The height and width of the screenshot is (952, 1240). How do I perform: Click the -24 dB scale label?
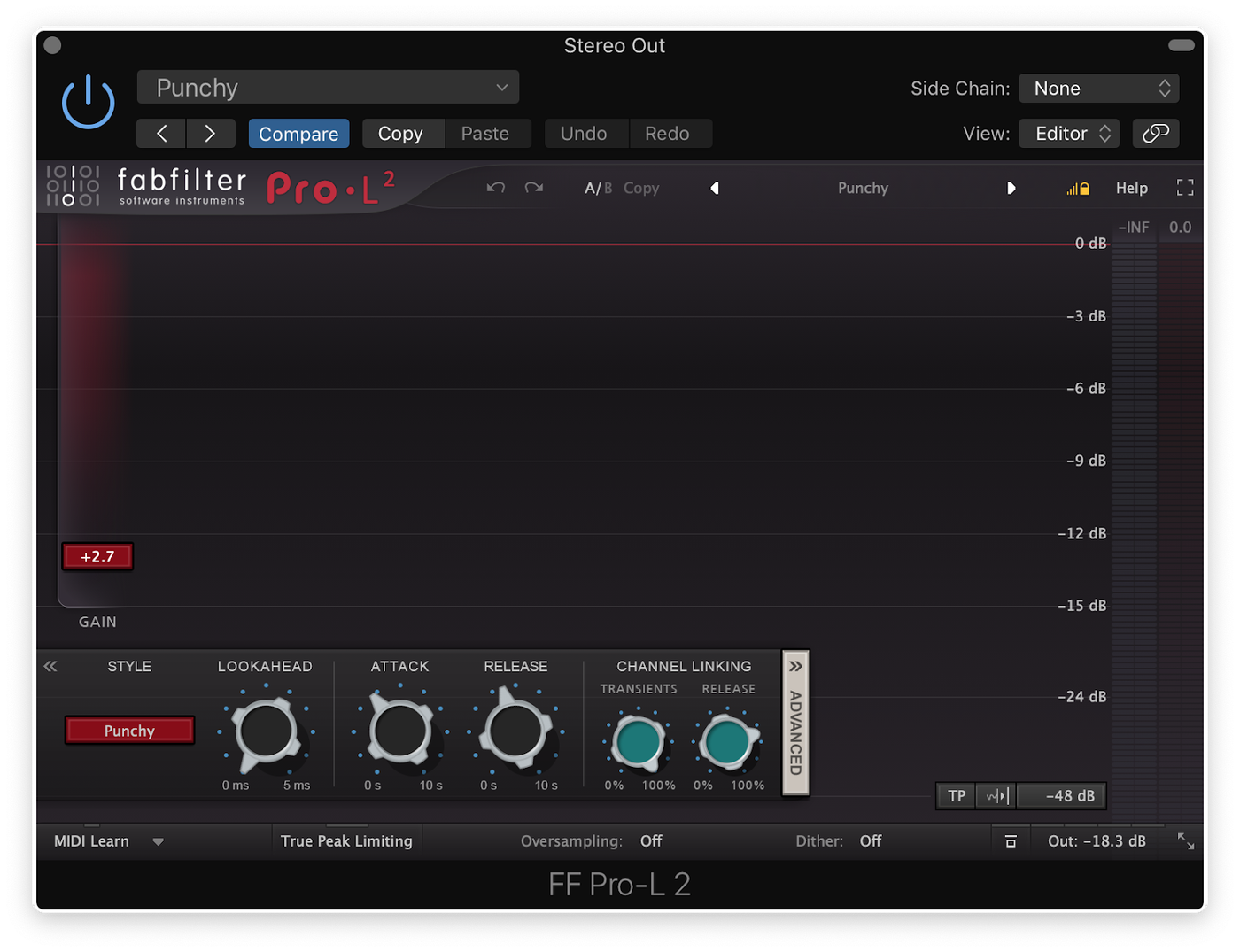point(1081,697)
